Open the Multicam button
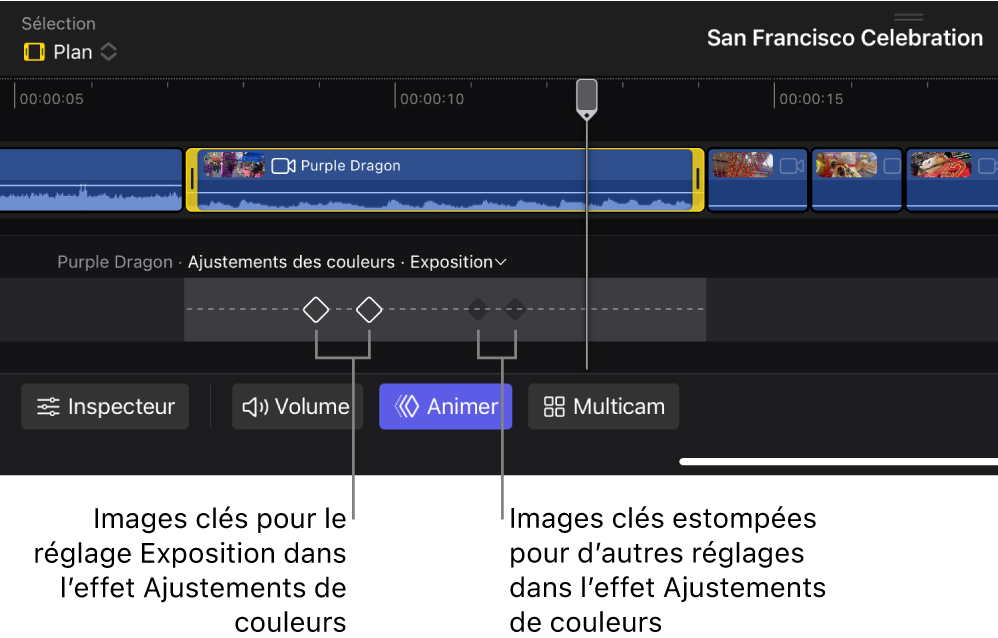998x638 pixels. (x=603, y=406)
